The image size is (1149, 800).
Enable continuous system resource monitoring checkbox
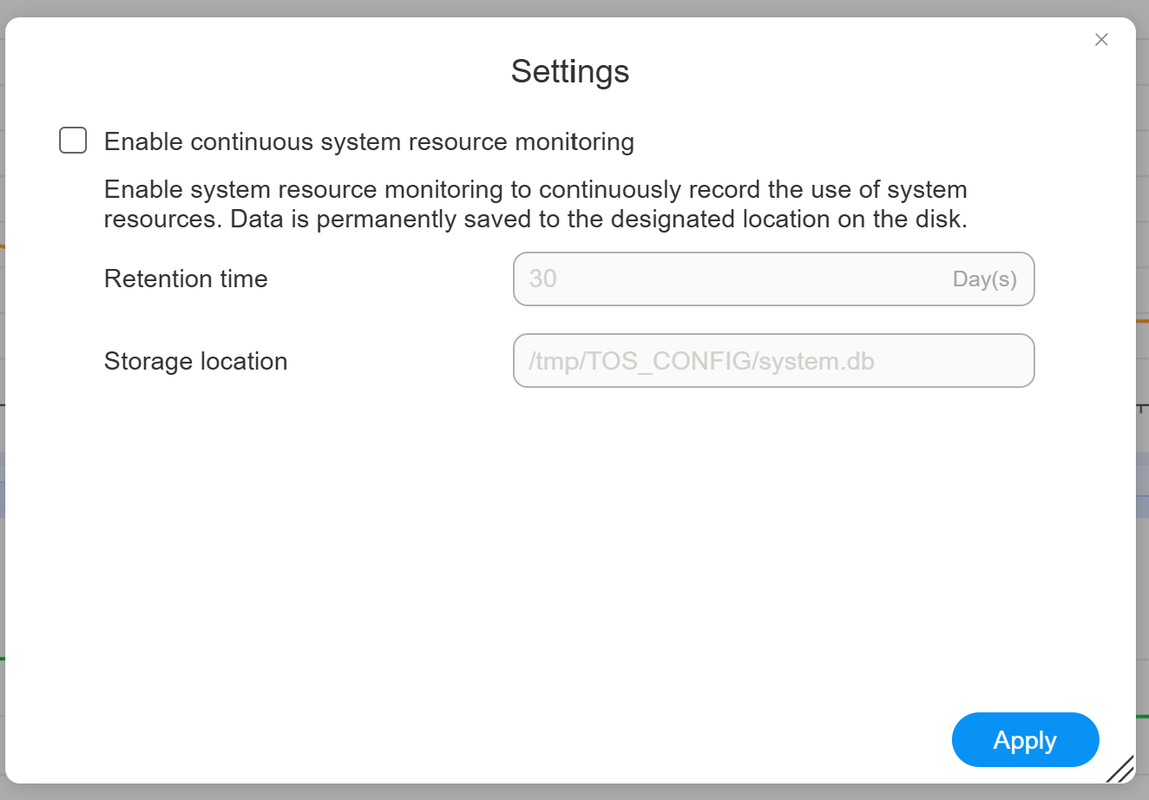point(73,140)
